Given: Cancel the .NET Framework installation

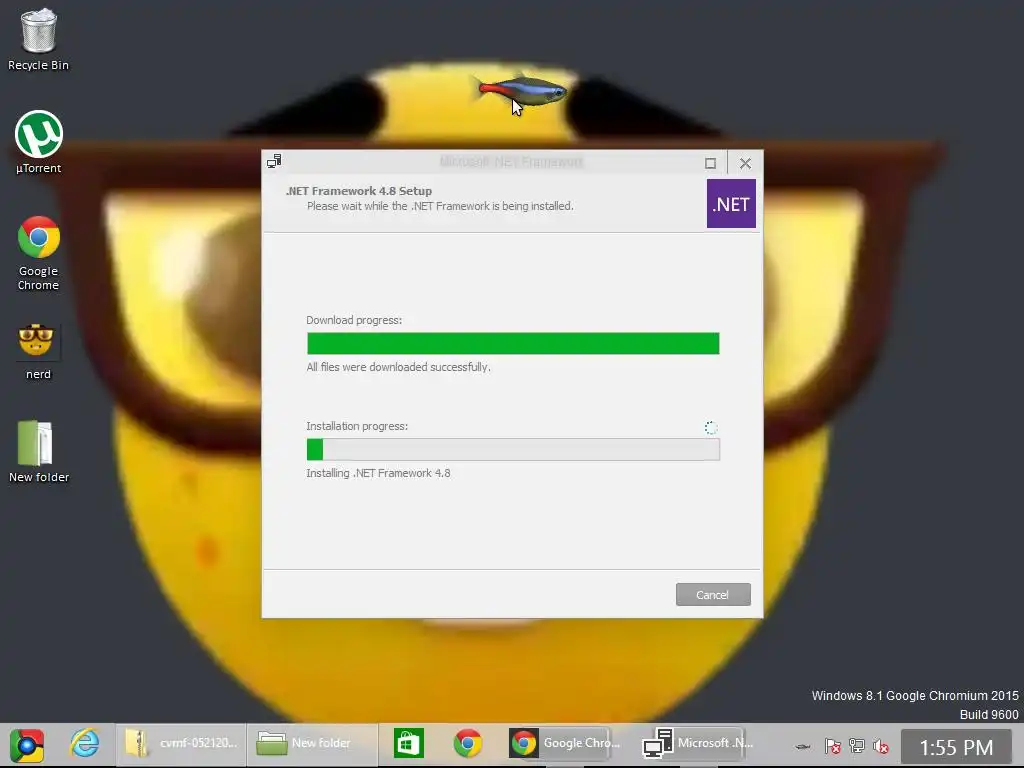Looking at the screenshot, I should tap(712, 594).
